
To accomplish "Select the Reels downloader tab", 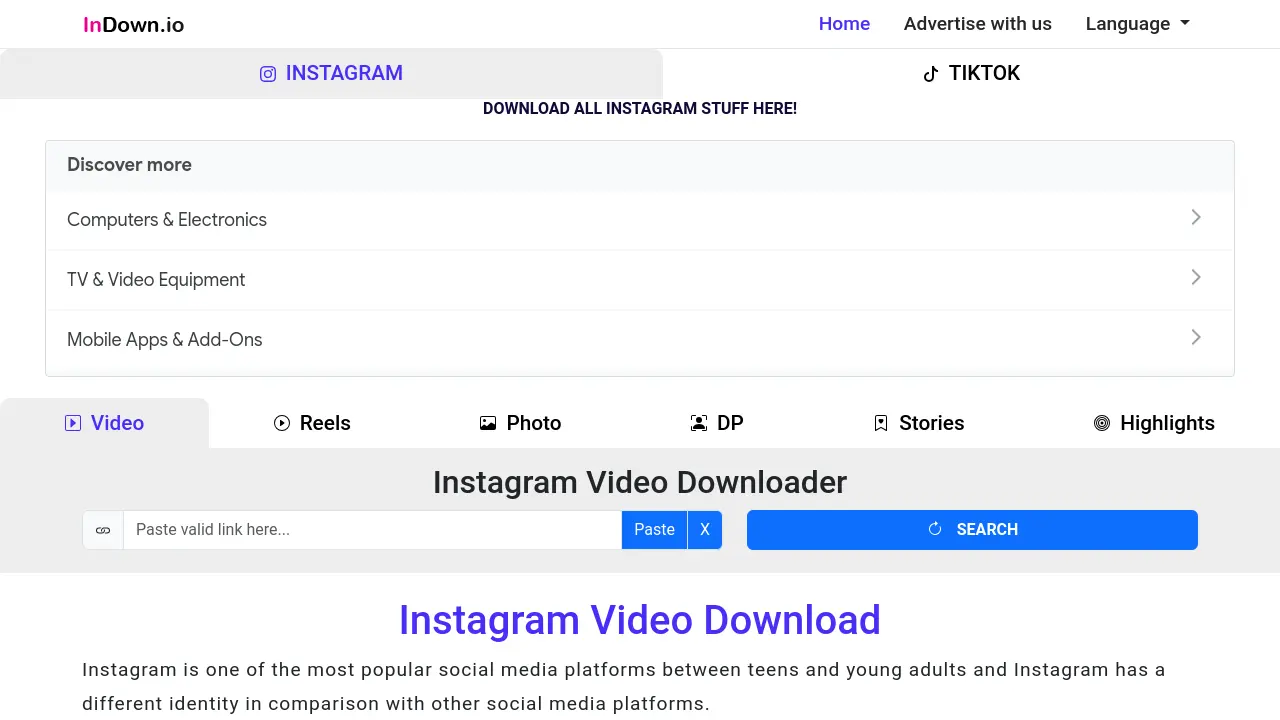I will [312, 423].
